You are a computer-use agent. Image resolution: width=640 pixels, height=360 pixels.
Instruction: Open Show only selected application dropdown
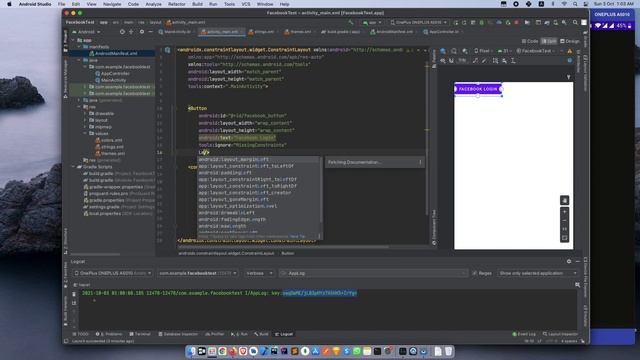538,273
